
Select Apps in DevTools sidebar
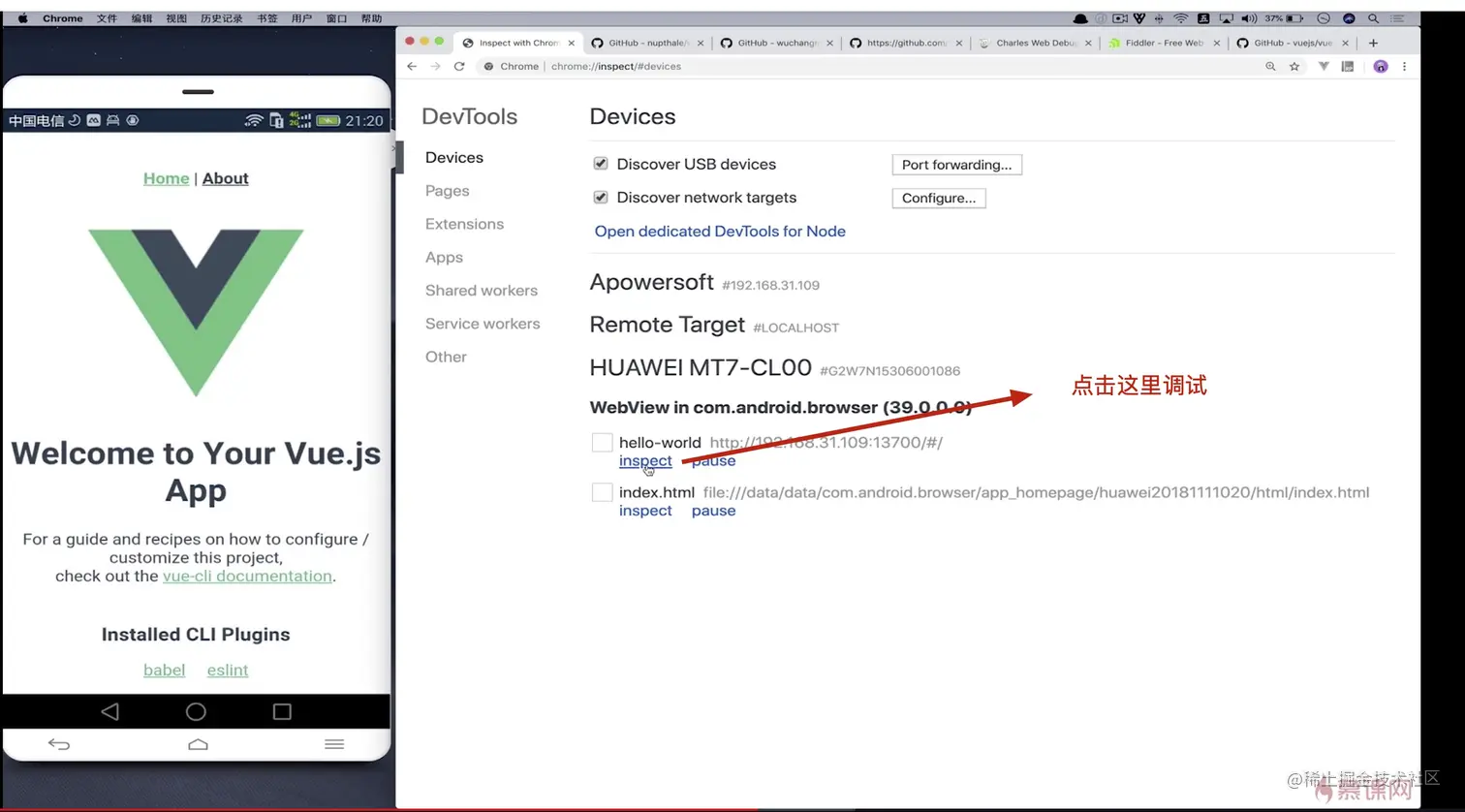pos(444,258)
